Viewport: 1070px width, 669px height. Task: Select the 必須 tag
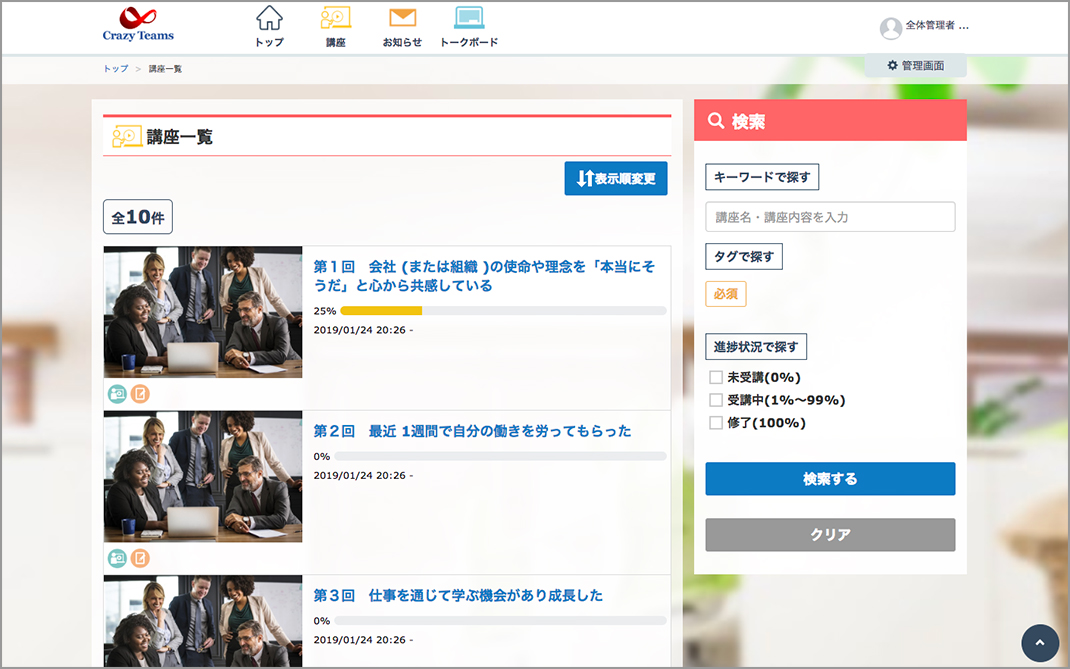[725, 294]
